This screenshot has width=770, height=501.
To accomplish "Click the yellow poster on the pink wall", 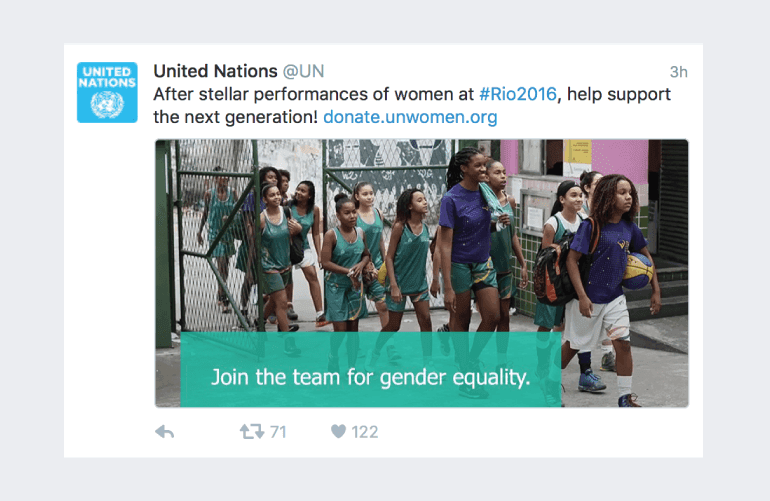I will point(579,151).
